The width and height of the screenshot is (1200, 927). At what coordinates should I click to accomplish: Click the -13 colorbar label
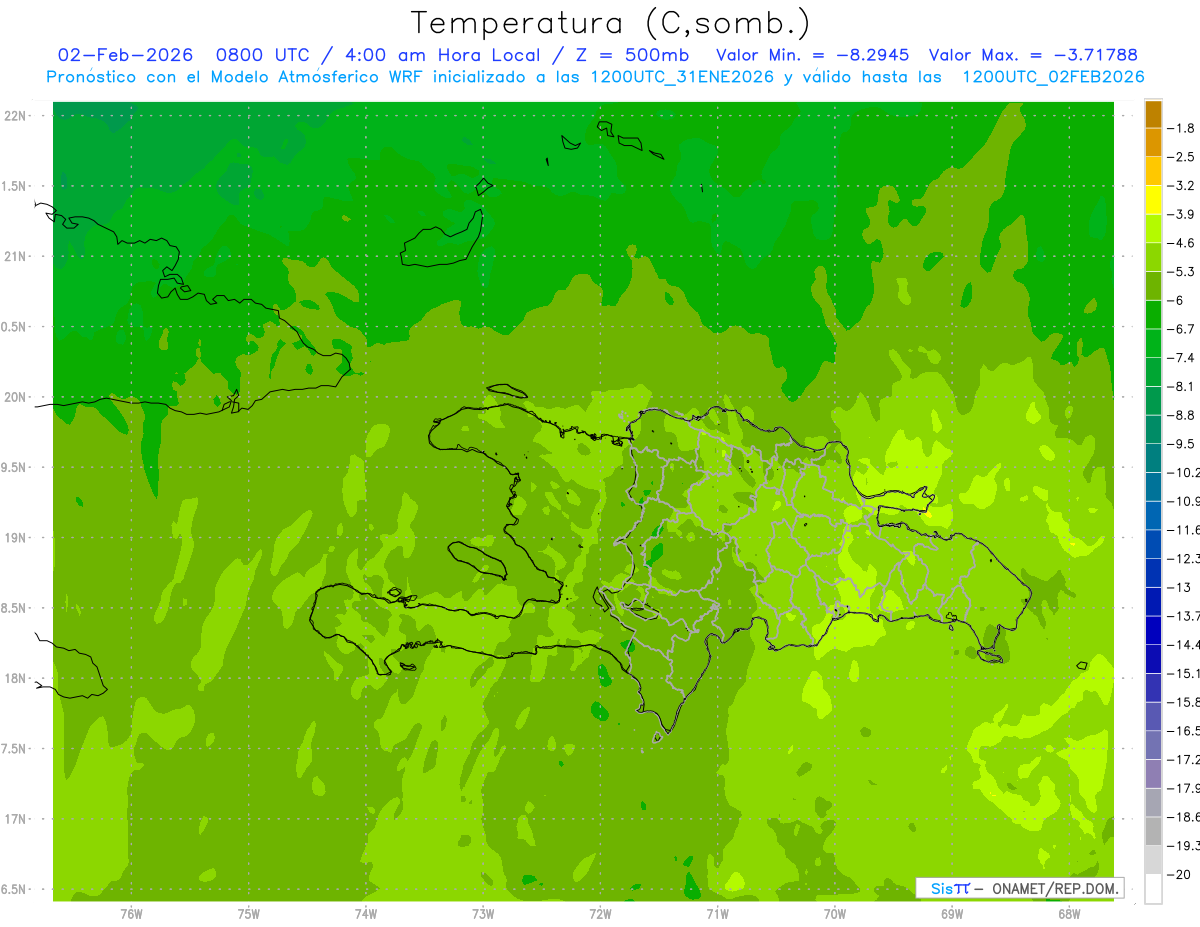coord(1181,587)
